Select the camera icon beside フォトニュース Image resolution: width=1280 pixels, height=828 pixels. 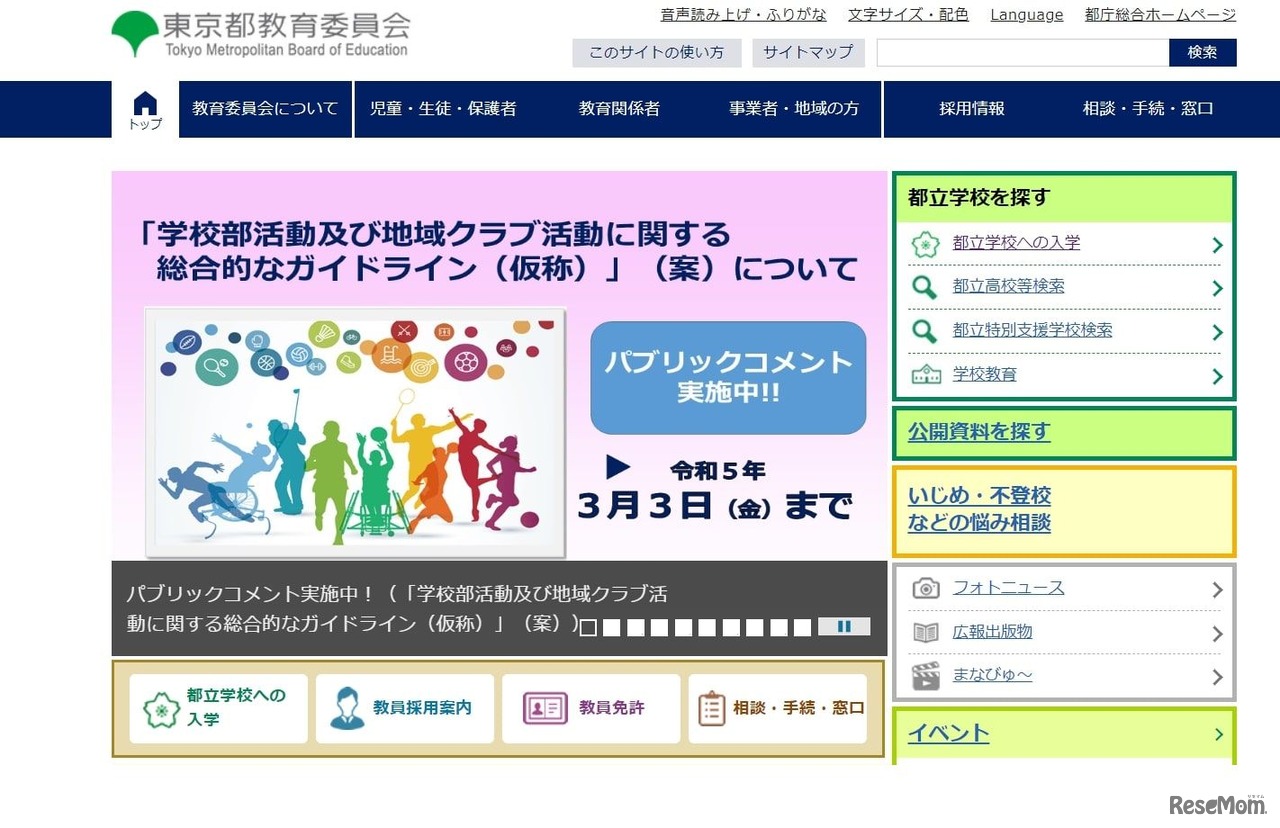[925, 589]
